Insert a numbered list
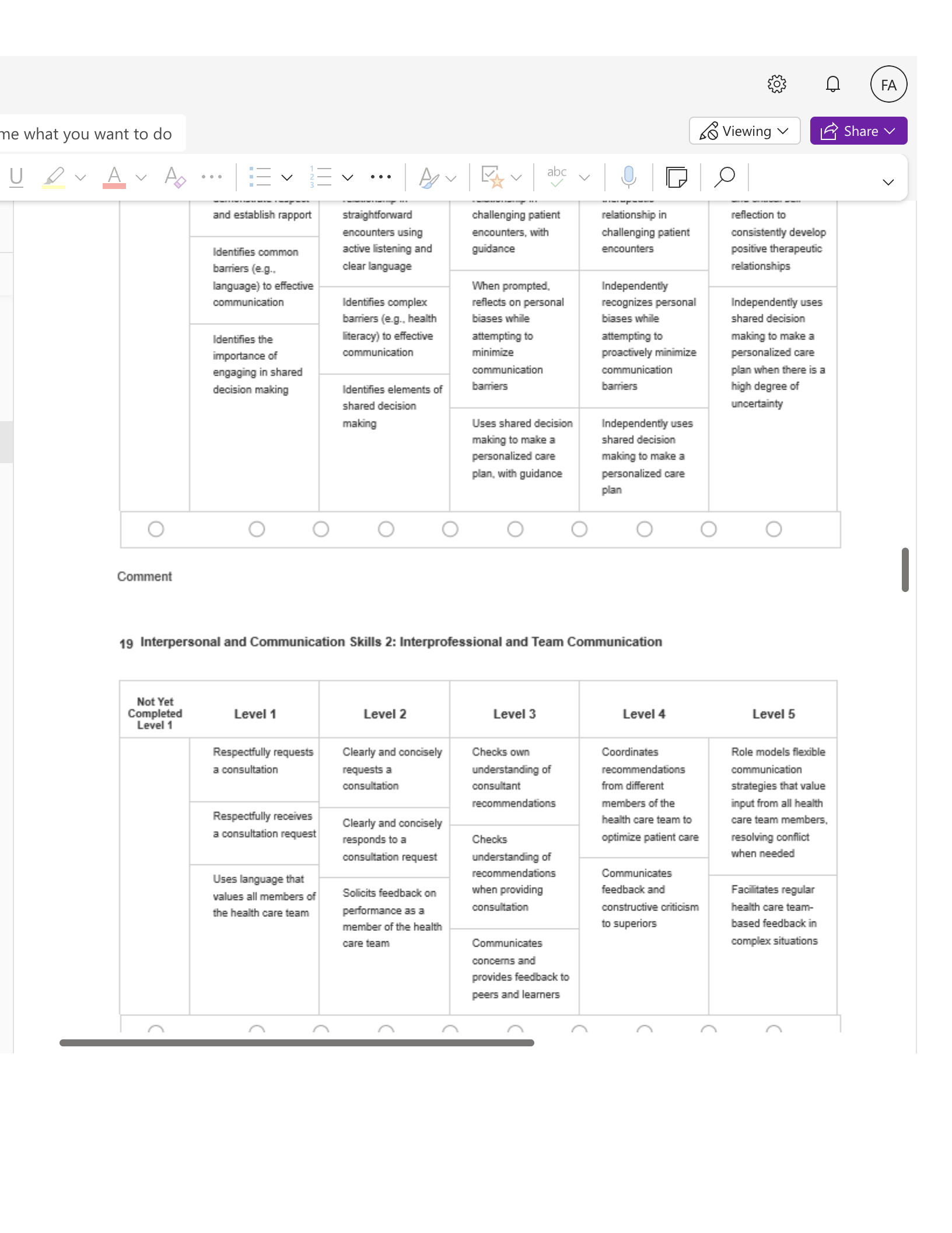The image size is (952, 1233). pyautogui.click(x=320, y=177)
